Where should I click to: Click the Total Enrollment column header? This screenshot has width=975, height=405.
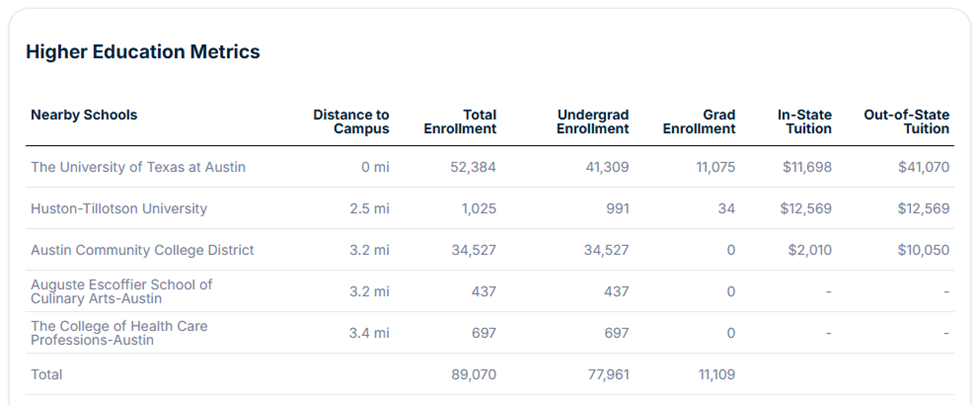(x=460, y=122)
